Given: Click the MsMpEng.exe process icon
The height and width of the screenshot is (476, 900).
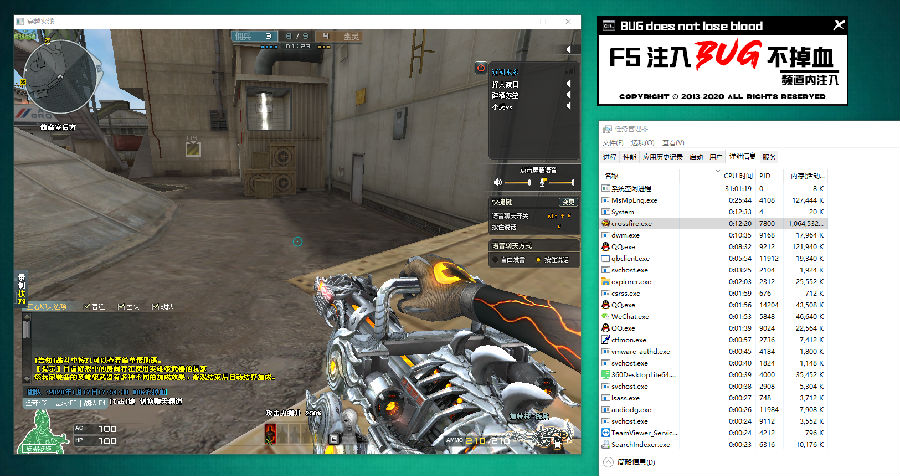Looking at the screenshot, I should point(605,200).
